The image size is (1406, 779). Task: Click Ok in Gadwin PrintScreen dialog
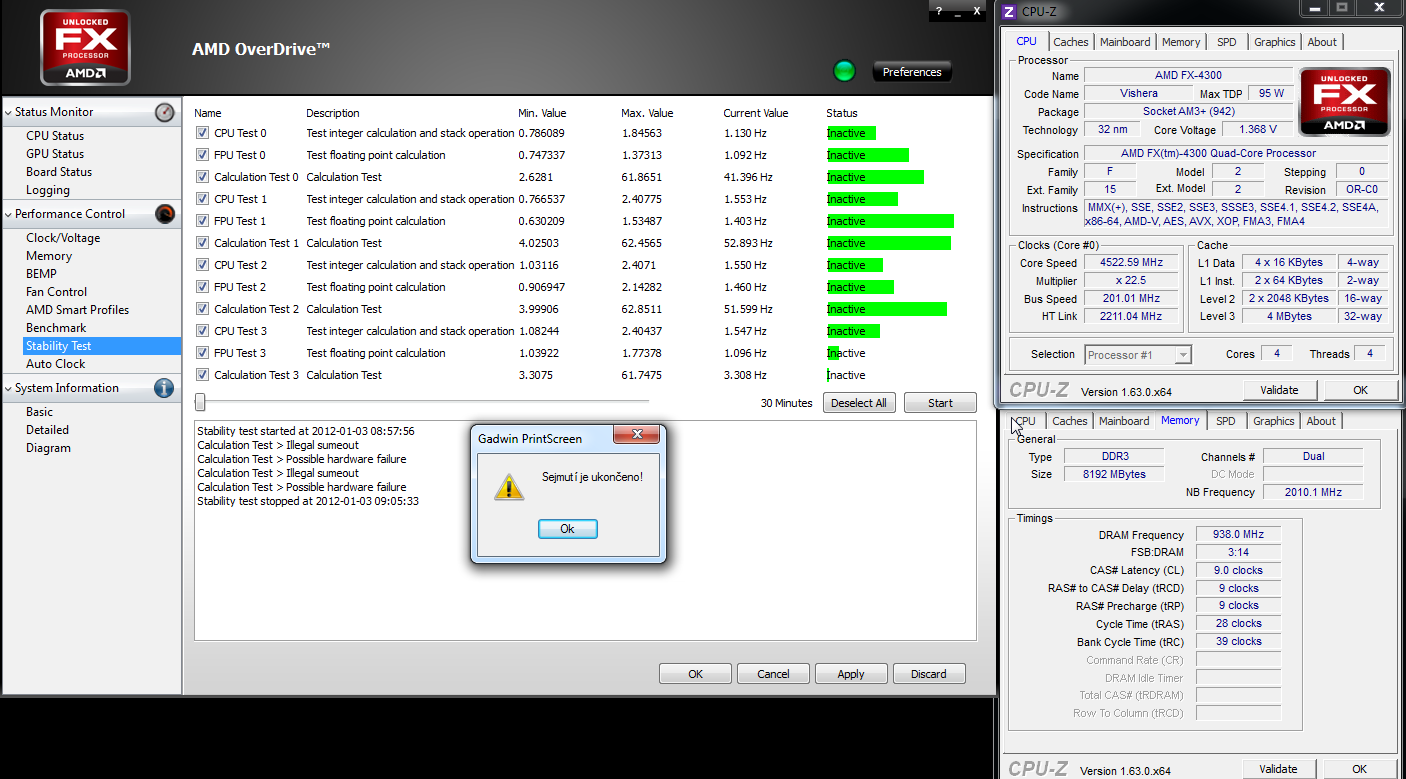click(567, 529)
